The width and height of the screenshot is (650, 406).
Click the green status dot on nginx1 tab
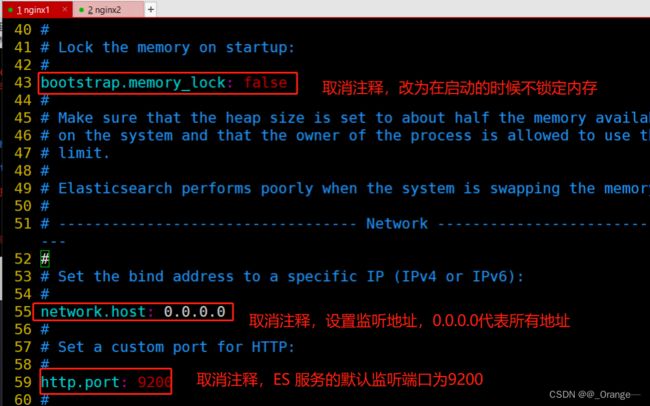pyautogui.click(x=10, y=10)
